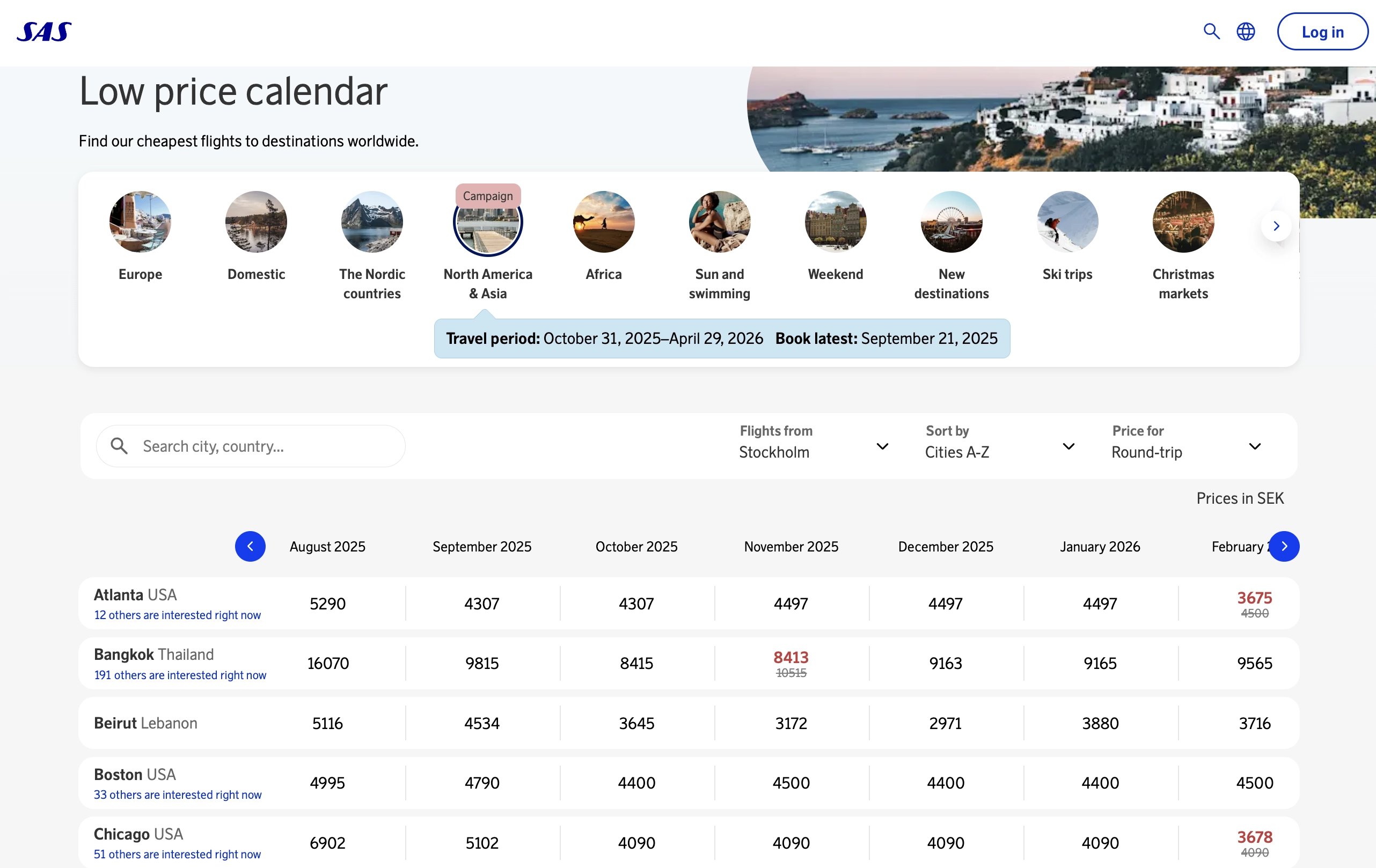Select Beirut October price 3645
1376x868 pixels.
(x=636, y=724)
